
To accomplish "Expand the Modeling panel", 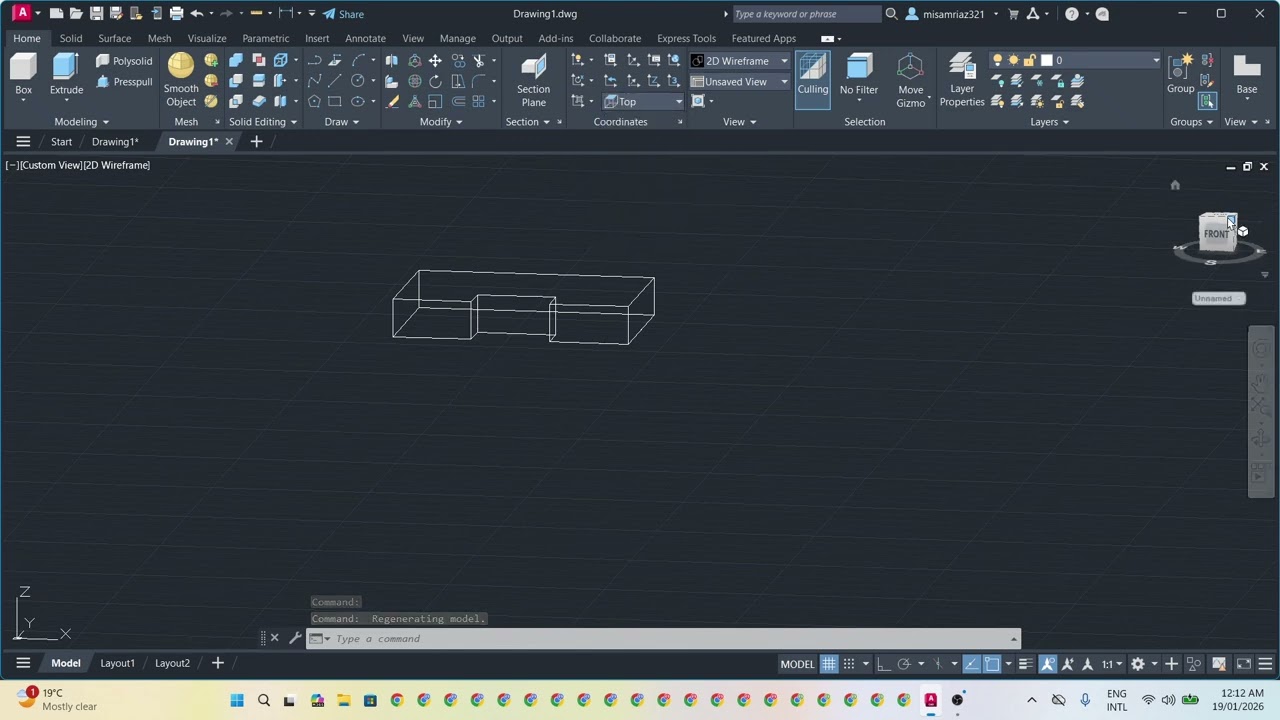I will 81,122.
